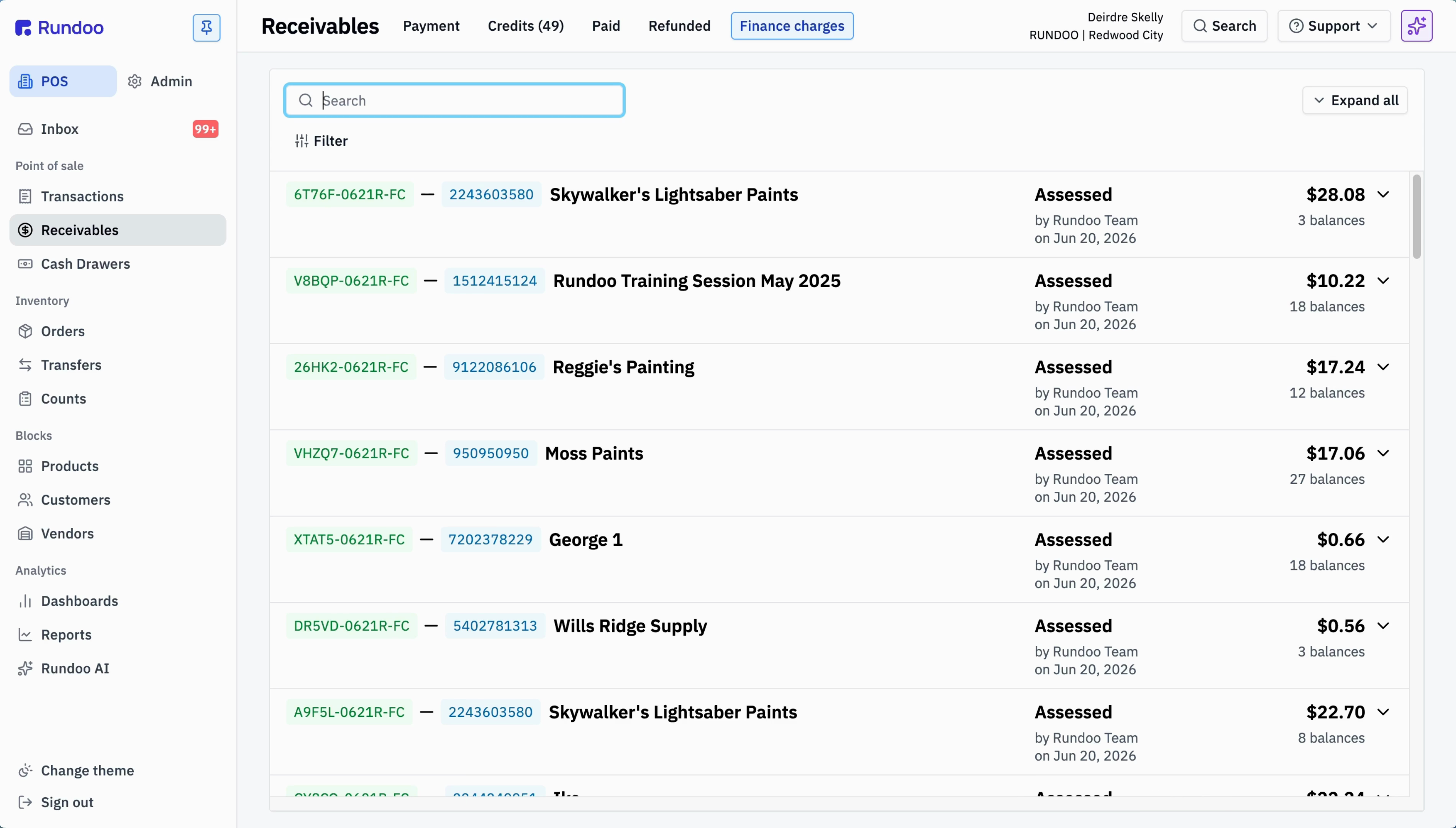Image resolution: width=1456 pixels, height=828 pixels.
Task: Click the Vendors building icon
Action: coord(25,534)
